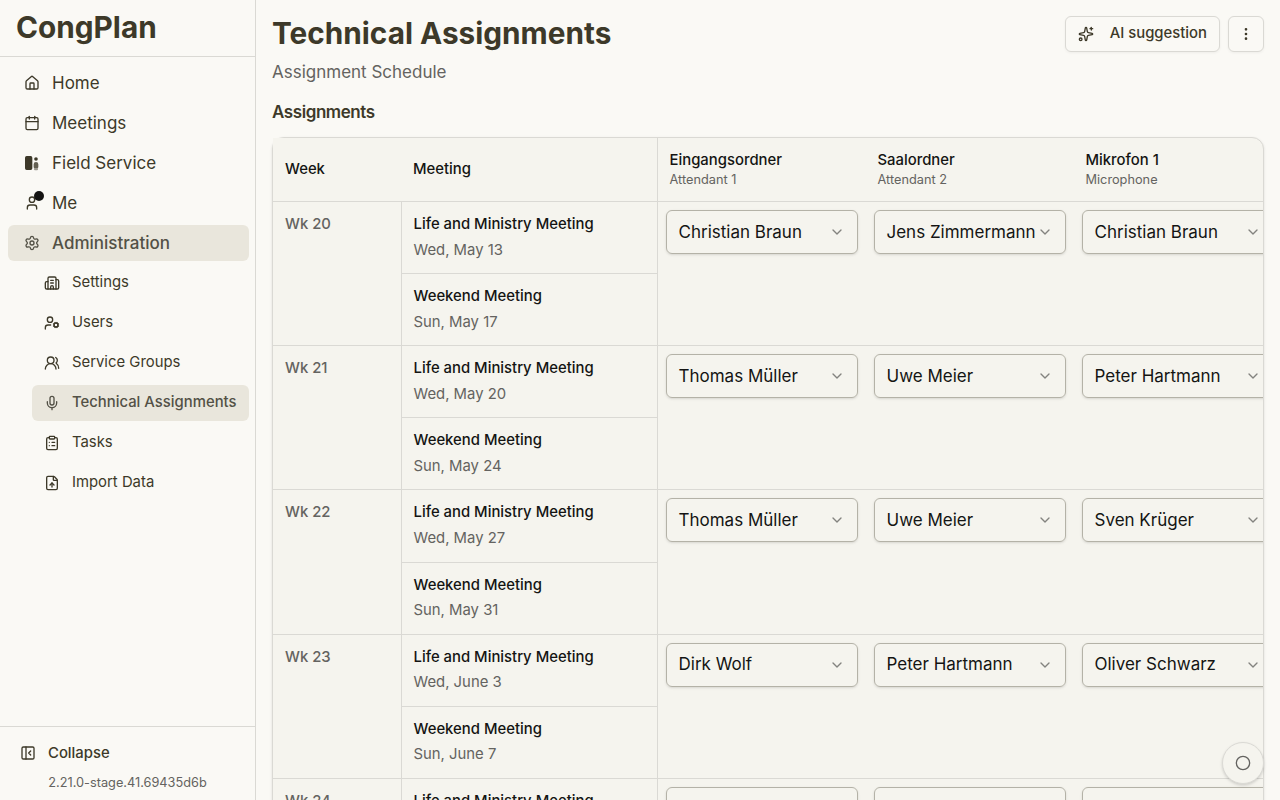Open Wk 20 Mikrofon 1 dropdown Christian Braun
This screenshot has width=1280, height=800.
click(1173, 232)
